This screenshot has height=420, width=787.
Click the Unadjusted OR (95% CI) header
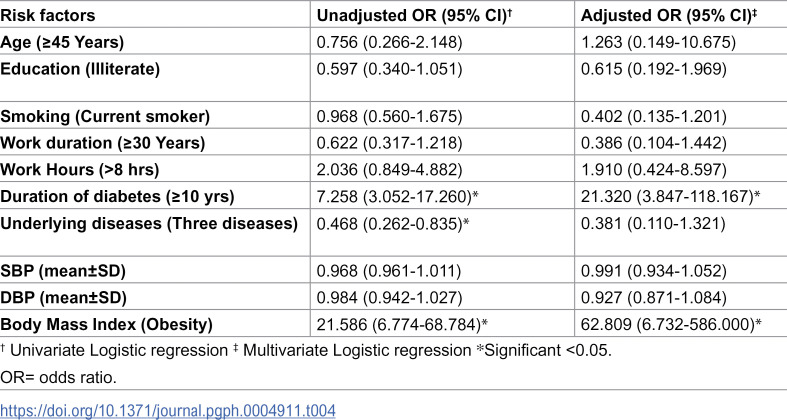tap(414, 16)
